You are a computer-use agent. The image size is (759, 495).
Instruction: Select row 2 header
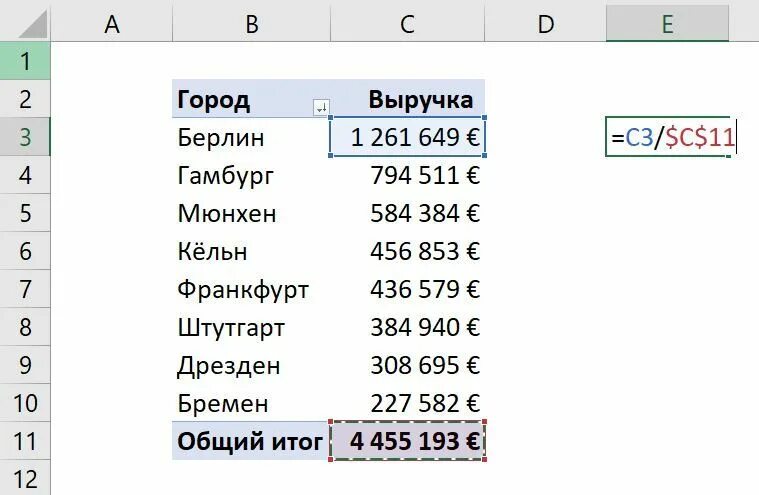tap(25, 99)
